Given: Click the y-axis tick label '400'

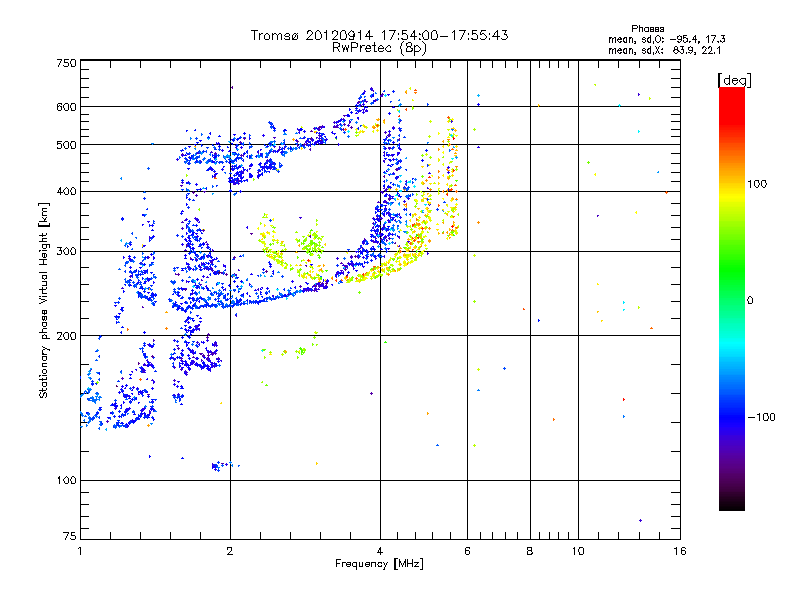Looking at the screenshot, I should (x=67, y=191).
